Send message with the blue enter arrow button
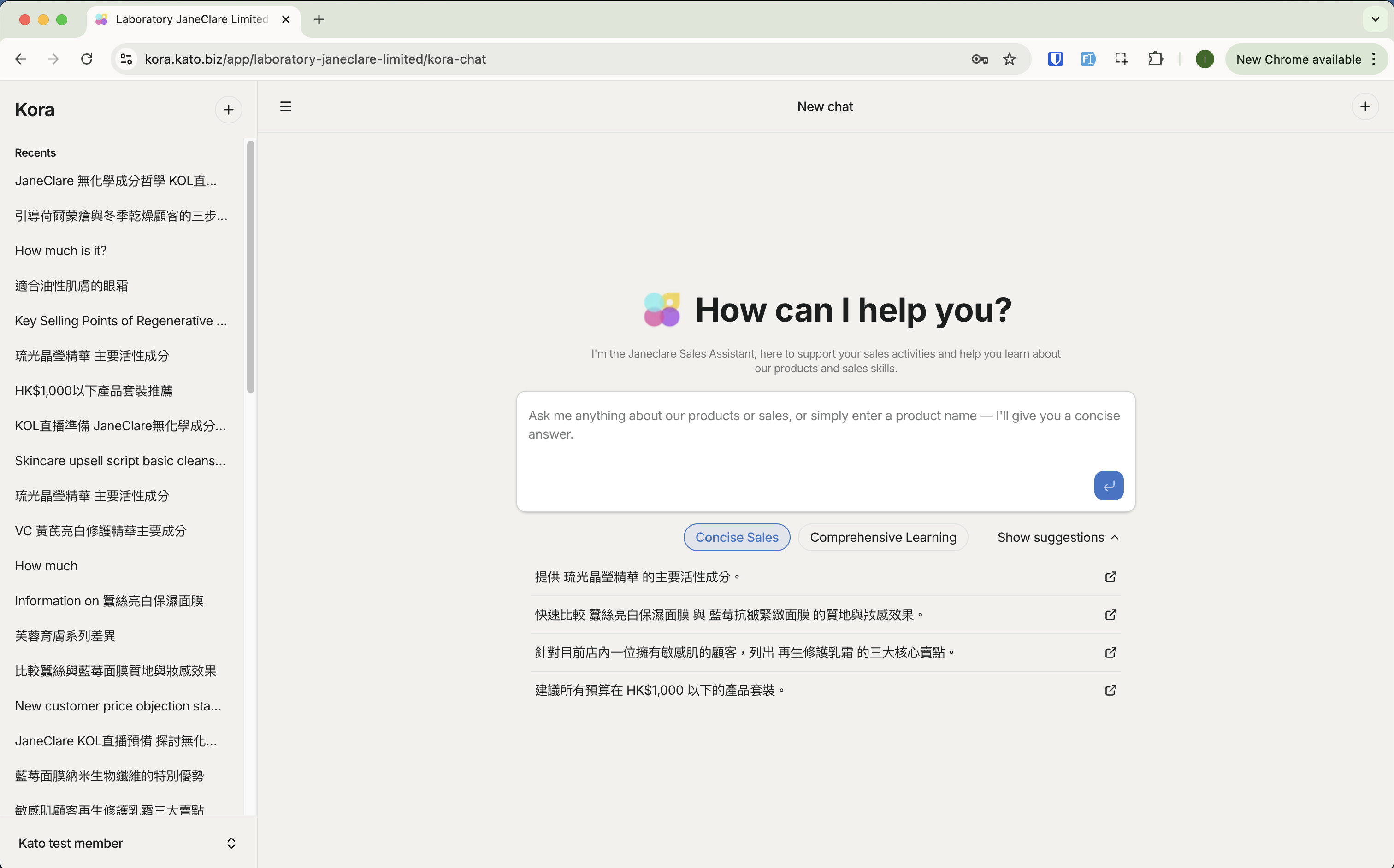1394x868 pixels. (1108, 486)
